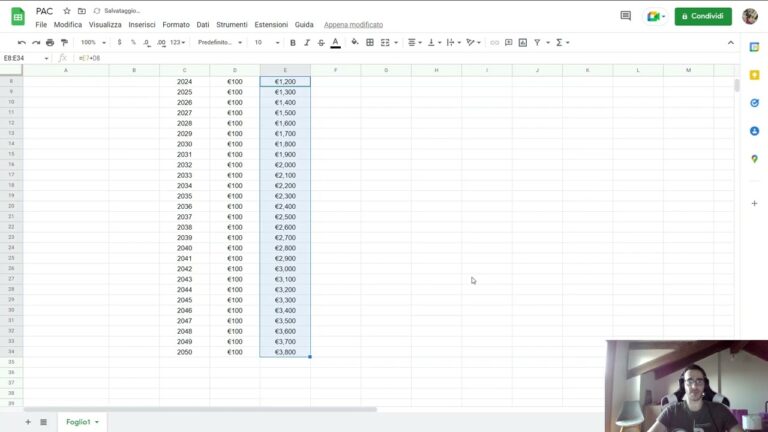Open the Strumenti menu

click(x=232, y=24)
